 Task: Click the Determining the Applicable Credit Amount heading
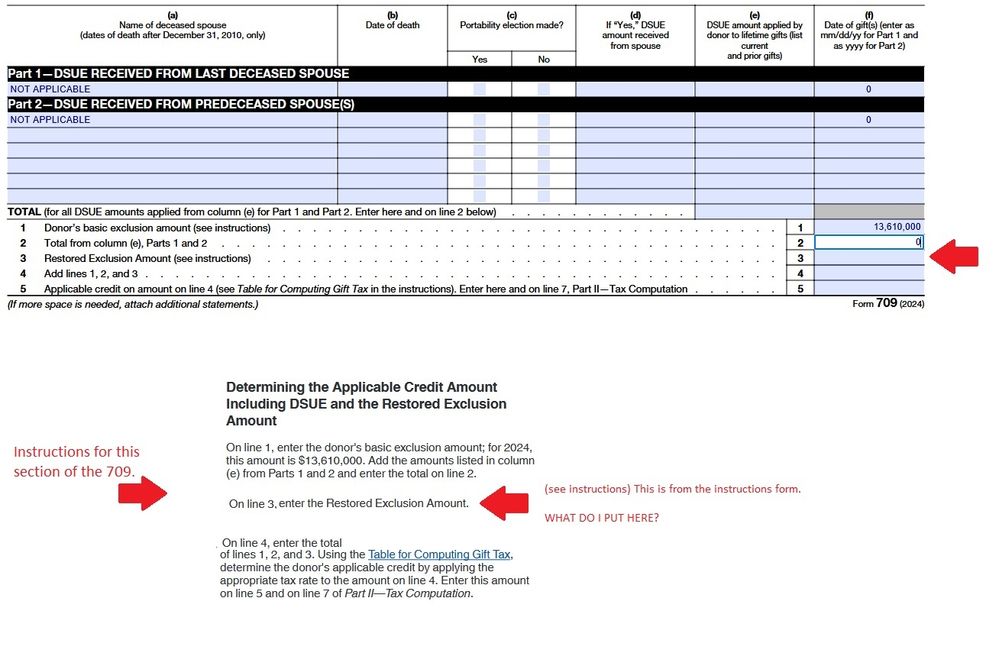pyautogui.click(x=366, y=404)
